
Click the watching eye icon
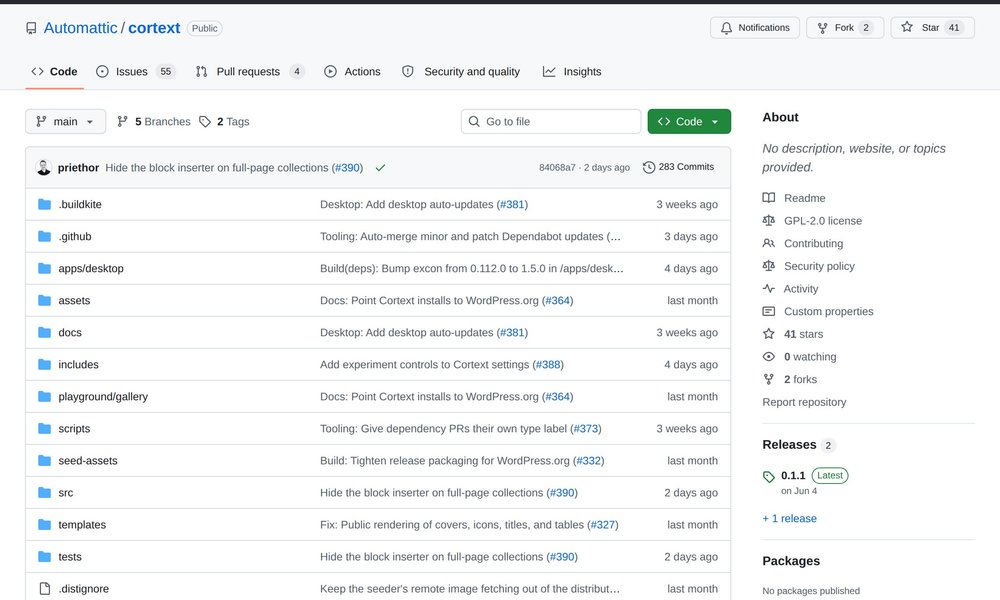click(768, 357)
